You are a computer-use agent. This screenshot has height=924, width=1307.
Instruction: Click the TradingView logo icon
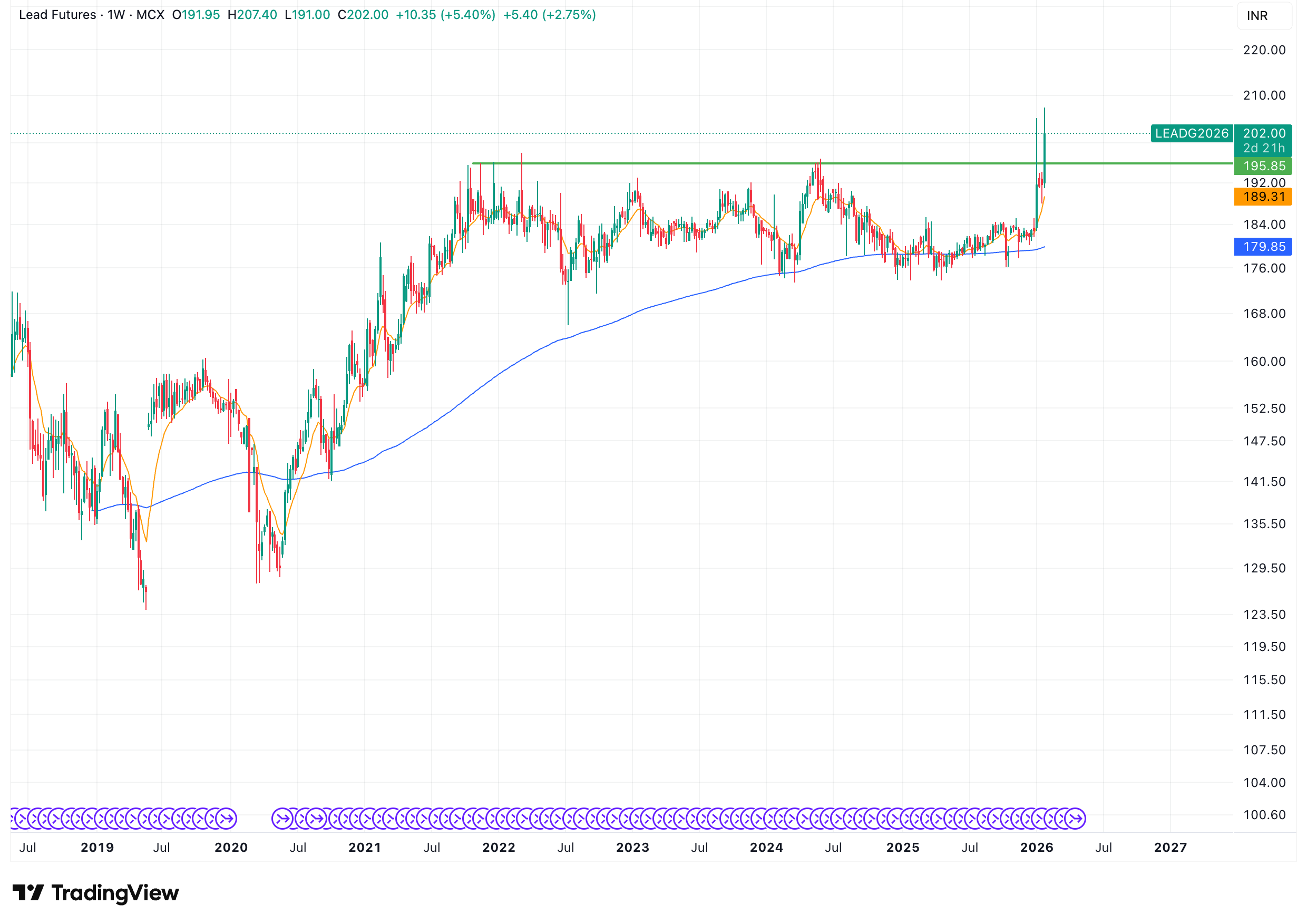pos(27,892)
